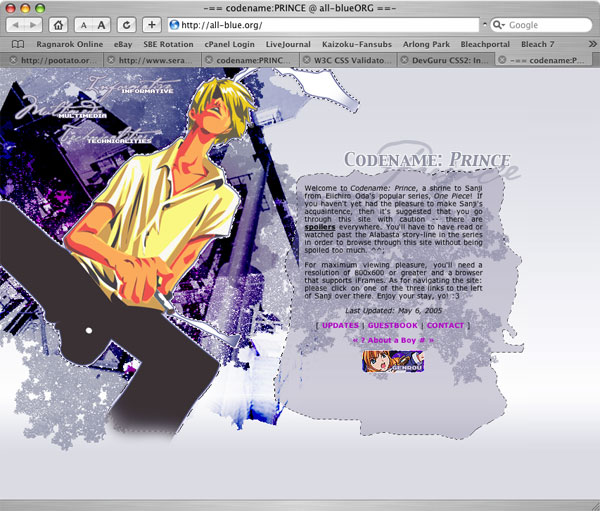Image resolution: width=600 pixels, height=511 pixels.
Task: Click the Informative navigation link
Action: pyautogui.click(x=147, y=90)
